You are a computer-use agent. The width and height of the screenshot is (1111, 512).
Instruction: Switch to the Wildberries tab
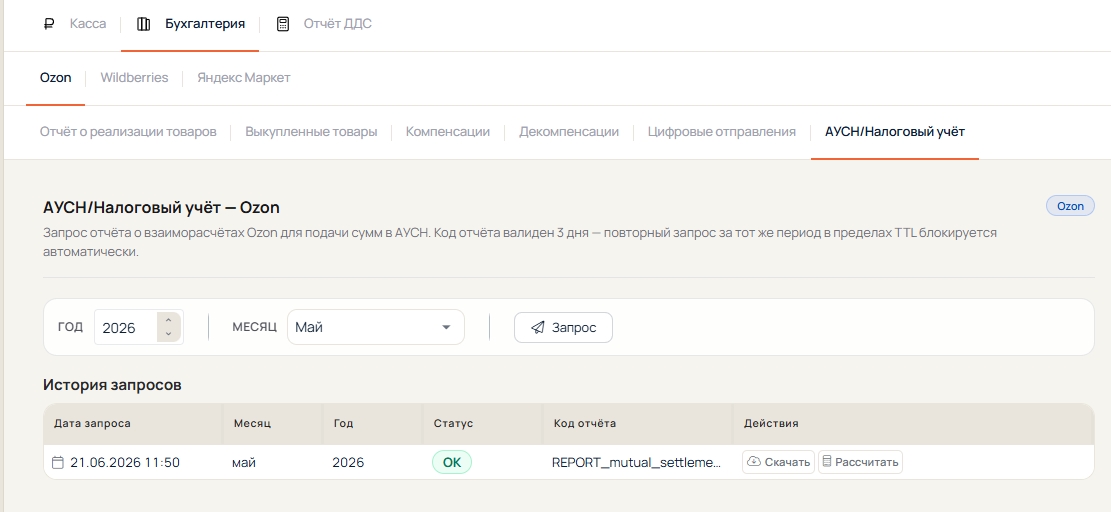[134, 78]
